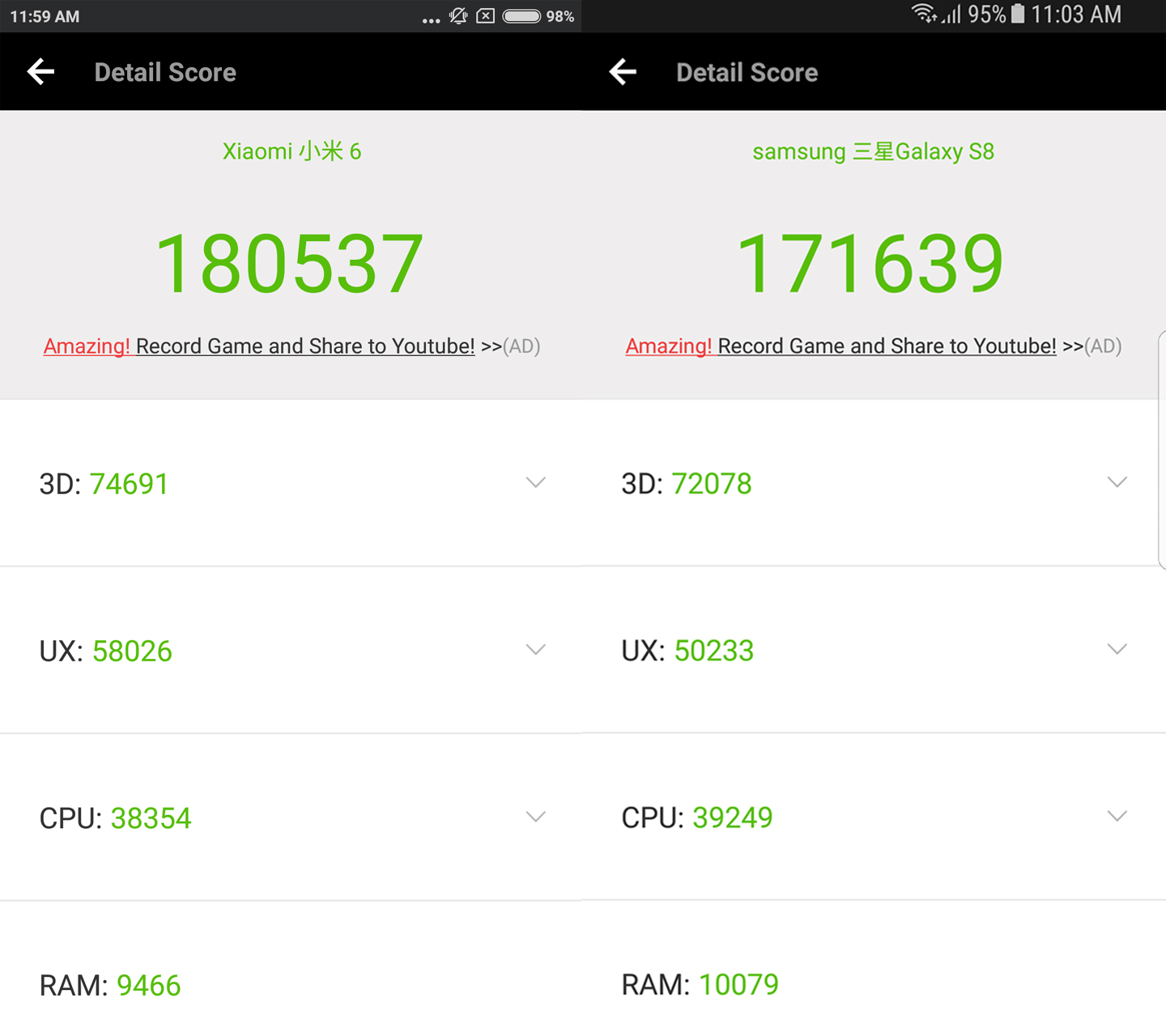The image size is (1166, 1036).
Task: Tap the back arrow on Xiaomi screen
Action: point(40,72)
